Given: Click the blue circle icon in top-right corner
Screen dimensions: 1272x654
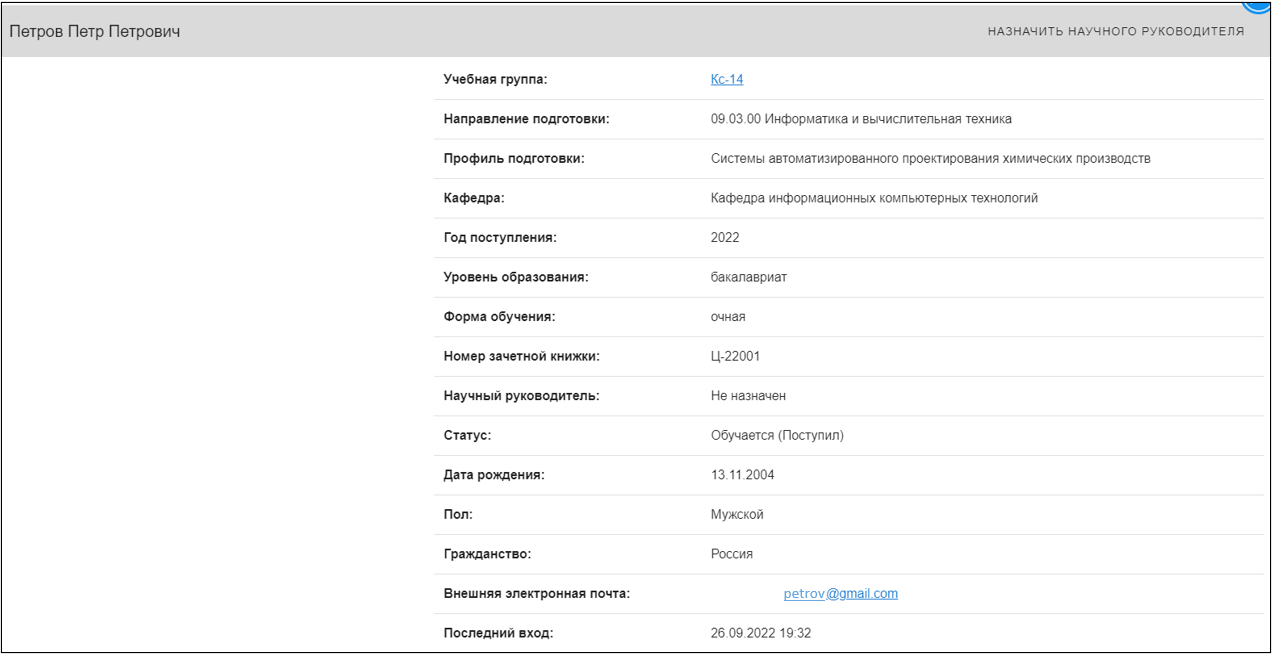Looking at the screenshot, I should click(1258, 5).
